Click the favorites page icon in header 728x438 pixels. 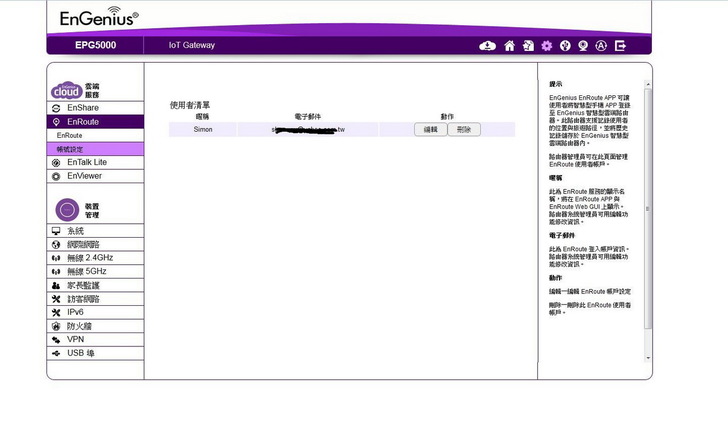coord(528,45)
